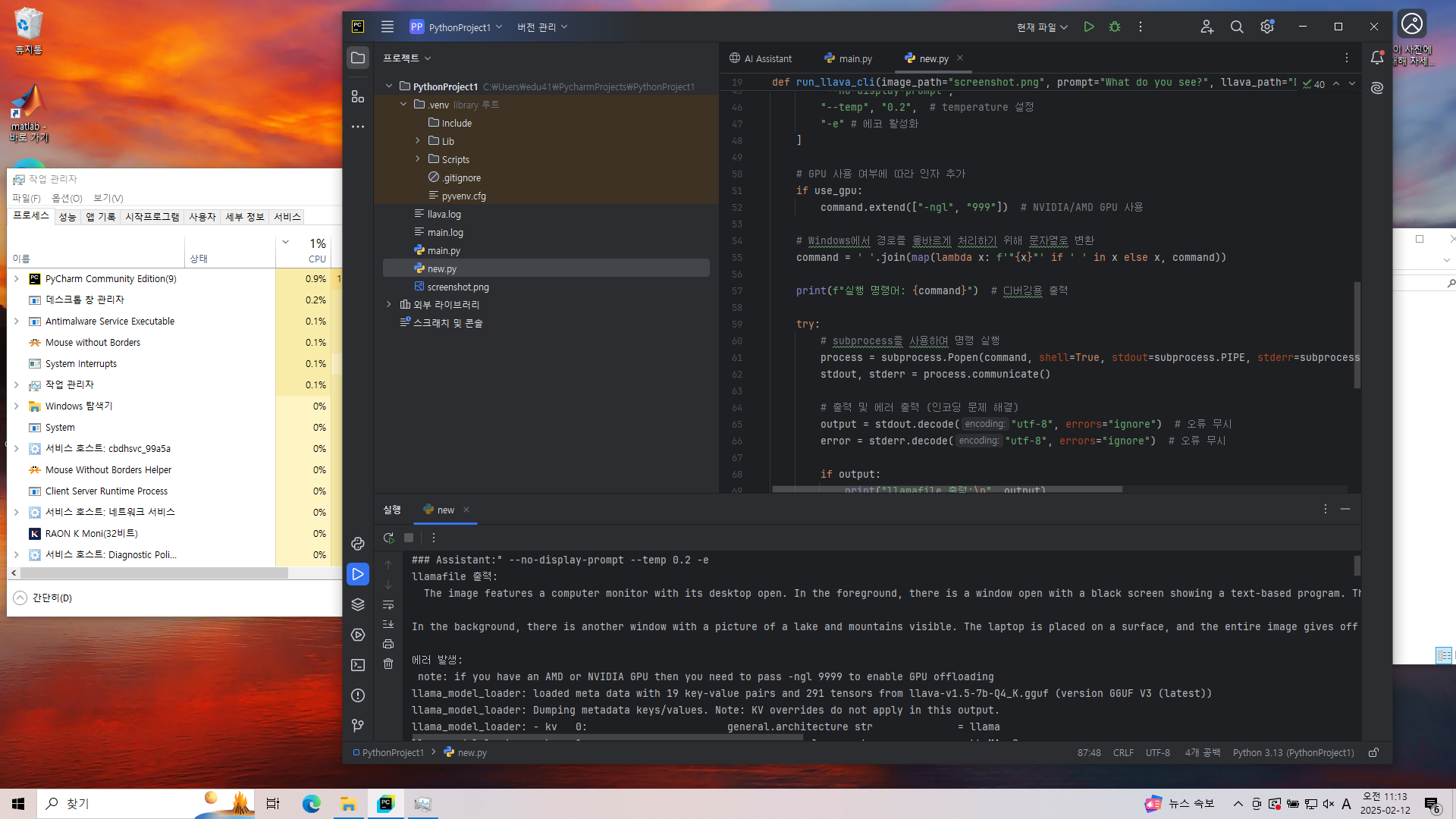Switch to the main.py editor tab
The height and width of the screenshot is (819, 1456).
(849, 58)
